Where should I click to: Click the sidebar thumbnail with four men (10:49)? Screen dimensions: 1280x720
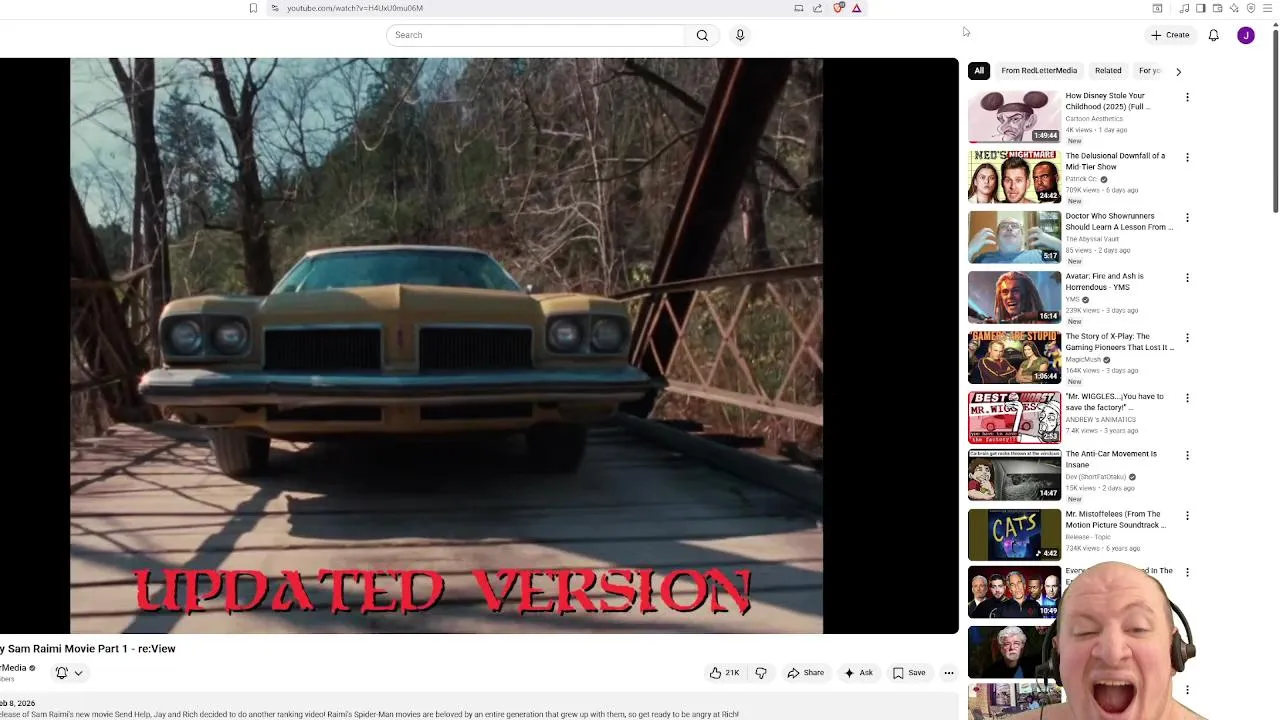[x=1014, y=593]
